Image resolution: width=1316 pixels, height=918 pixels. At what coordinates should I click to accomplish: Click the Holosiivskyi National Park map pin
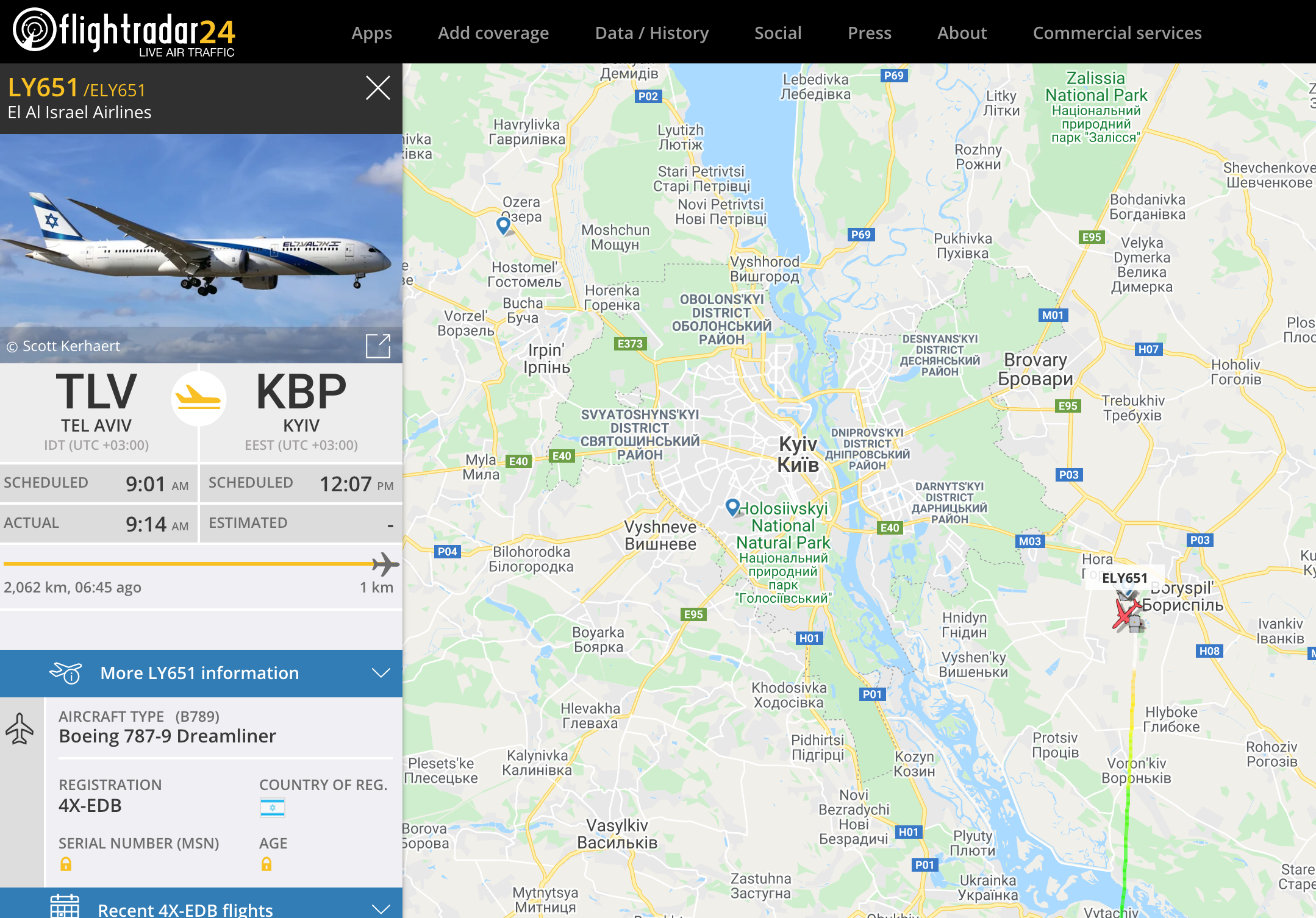(732, 507)
